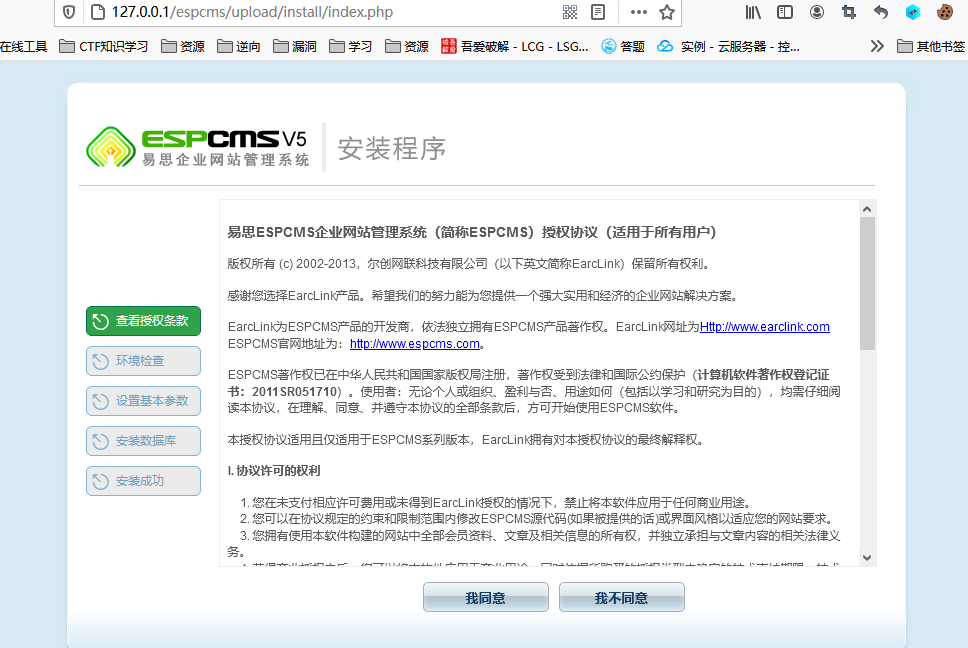Select 安装成功 step
The height and width of the screenshot is (648, 968).
[143, 481]
